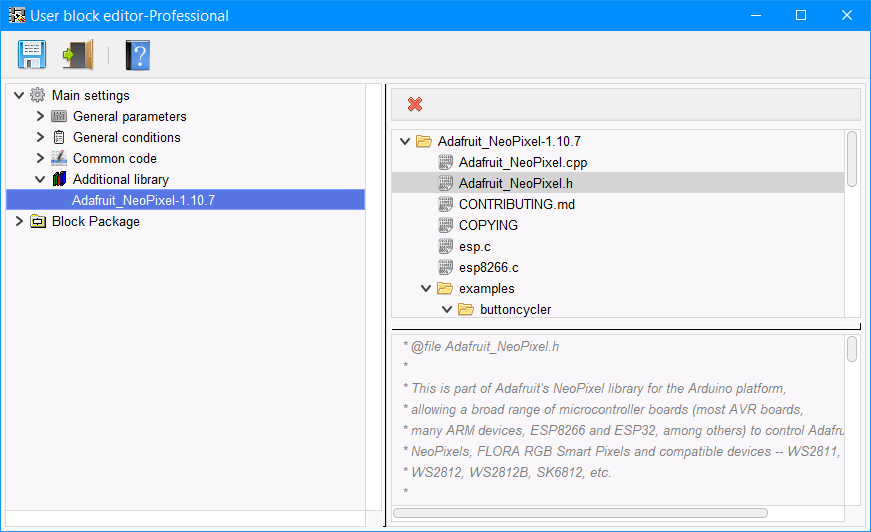Click the Adafruit_NeoPixel-1.10.7 folder icon in file tree
The image size is (871, 532).
click(424, 141)
